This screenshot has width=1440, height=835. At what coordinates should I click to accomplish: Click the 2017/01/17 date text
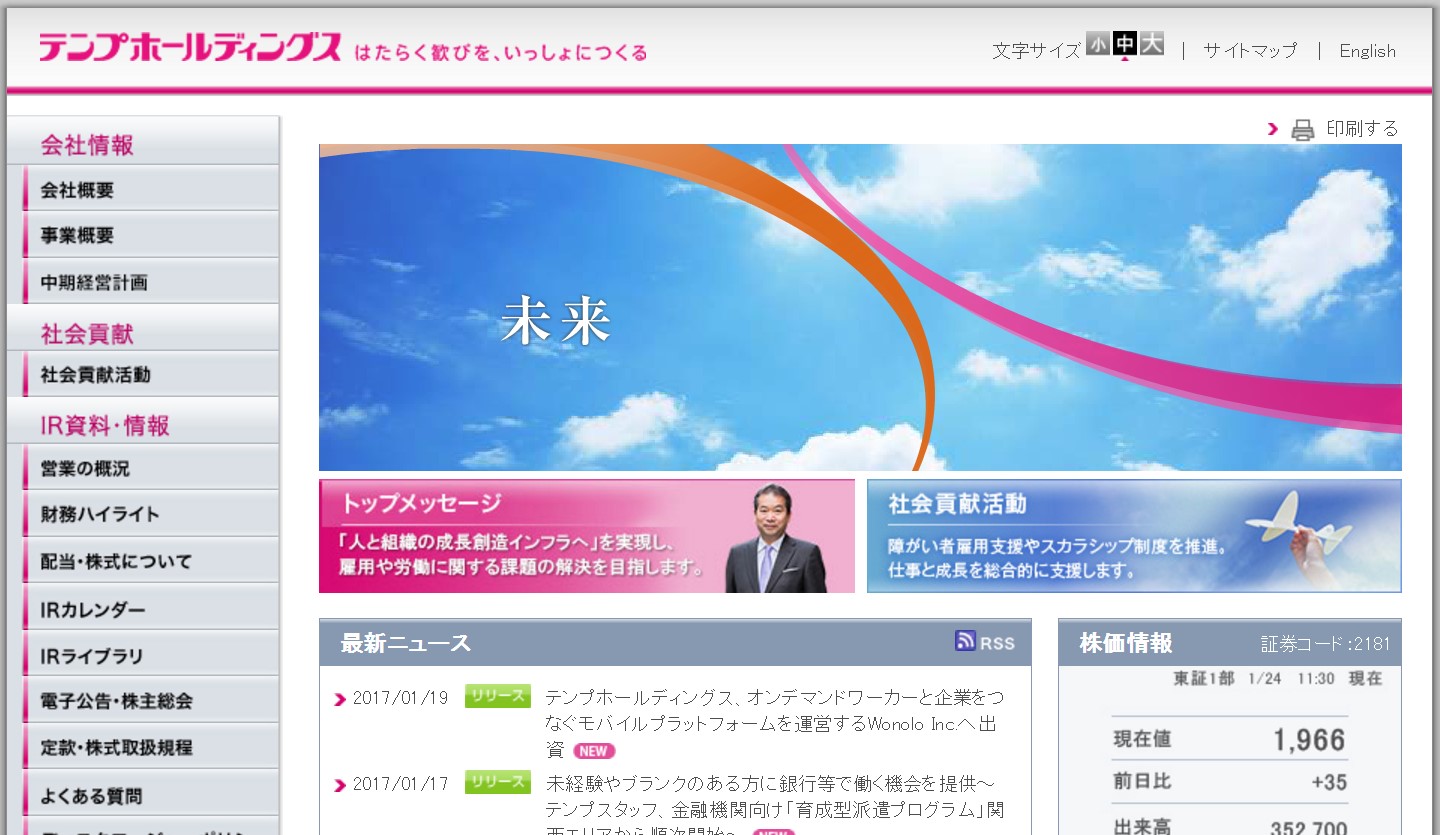400,785
